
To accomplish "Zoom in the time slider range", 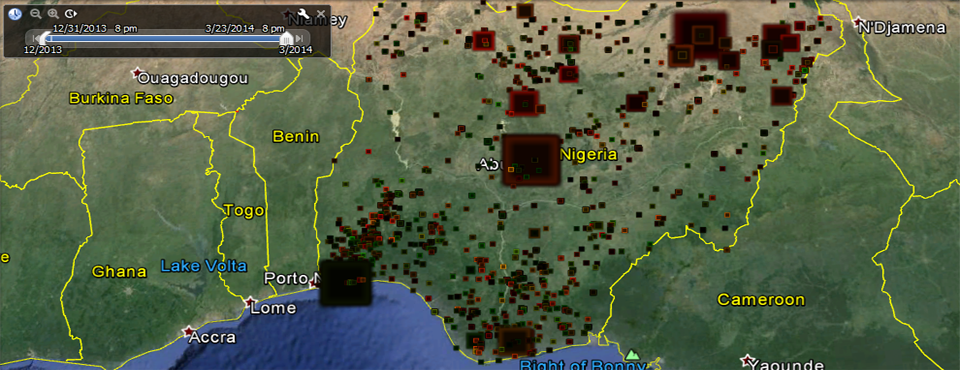I will 53,14.
